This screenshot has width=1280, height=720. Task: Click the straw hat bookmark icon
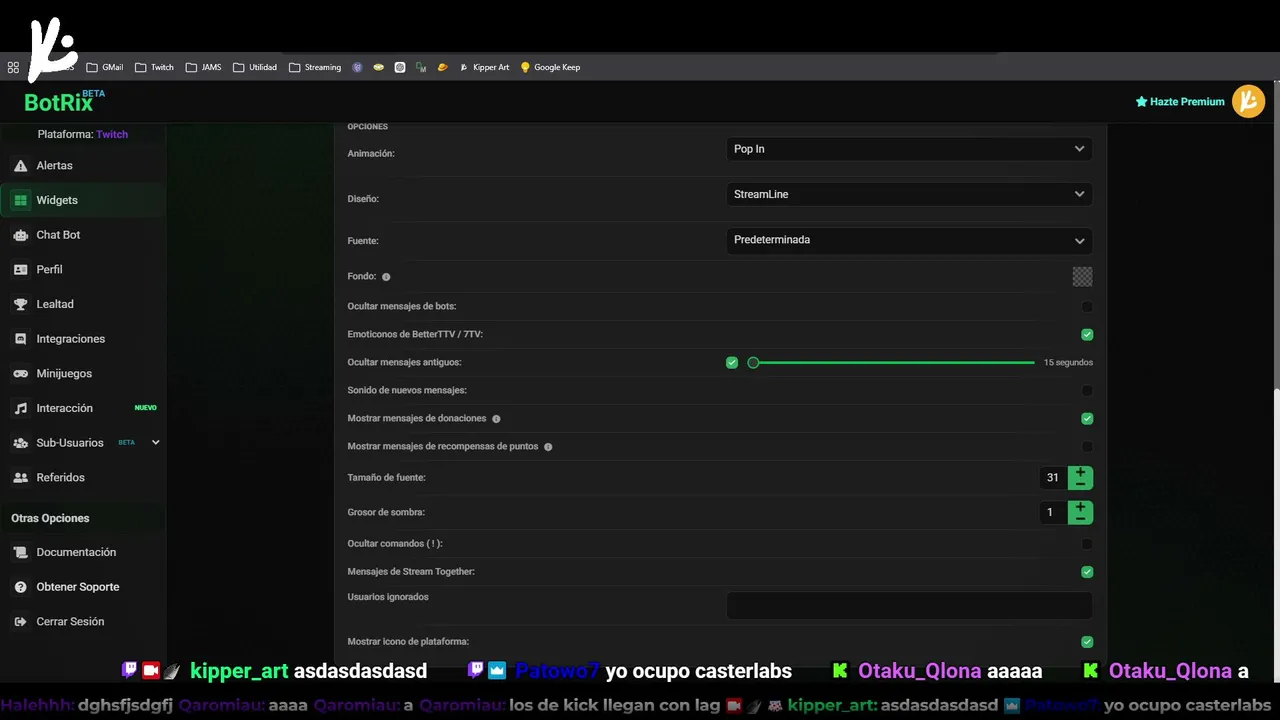(442, 68)
